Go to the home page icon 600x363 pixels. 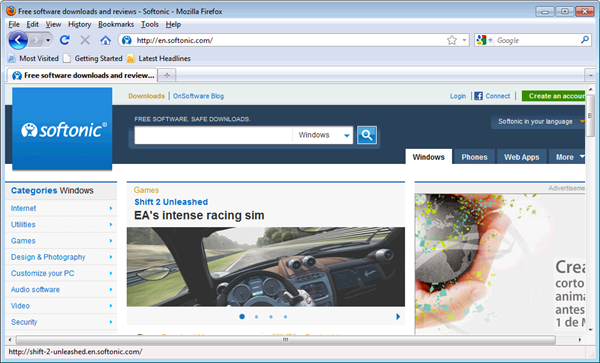click(105, 40)
